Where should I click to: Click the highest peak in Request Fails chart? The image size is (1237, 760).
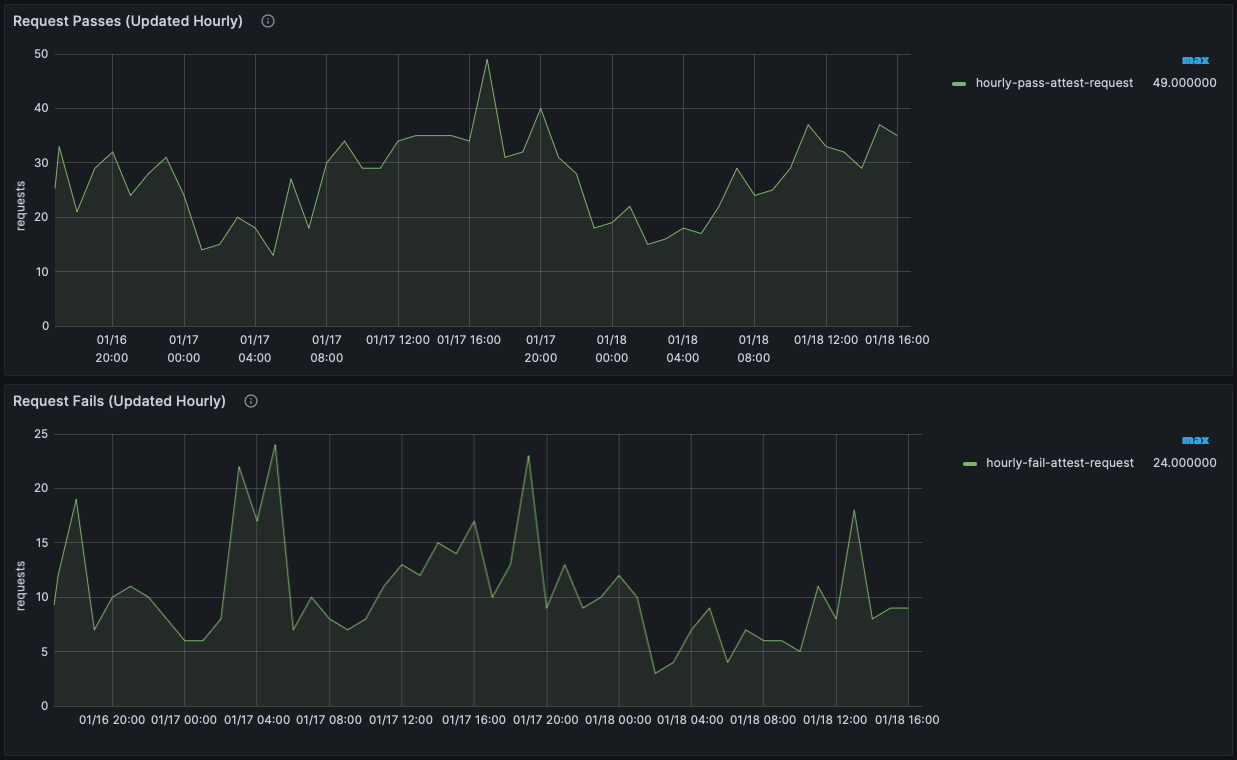click(275, 445)
